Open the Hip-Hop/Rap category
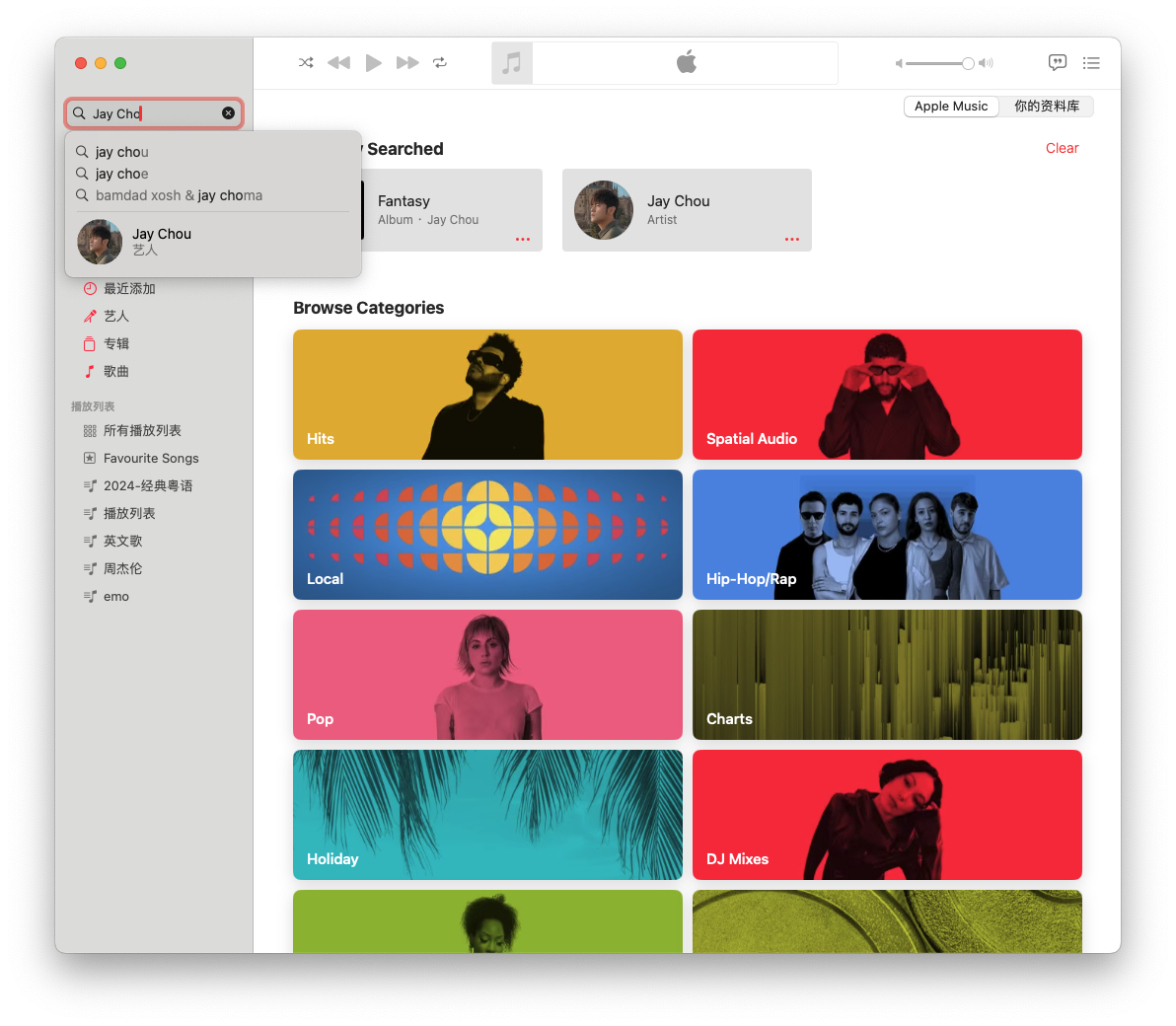Viewport: 1176px width, 1026px height. click(887, 535)
